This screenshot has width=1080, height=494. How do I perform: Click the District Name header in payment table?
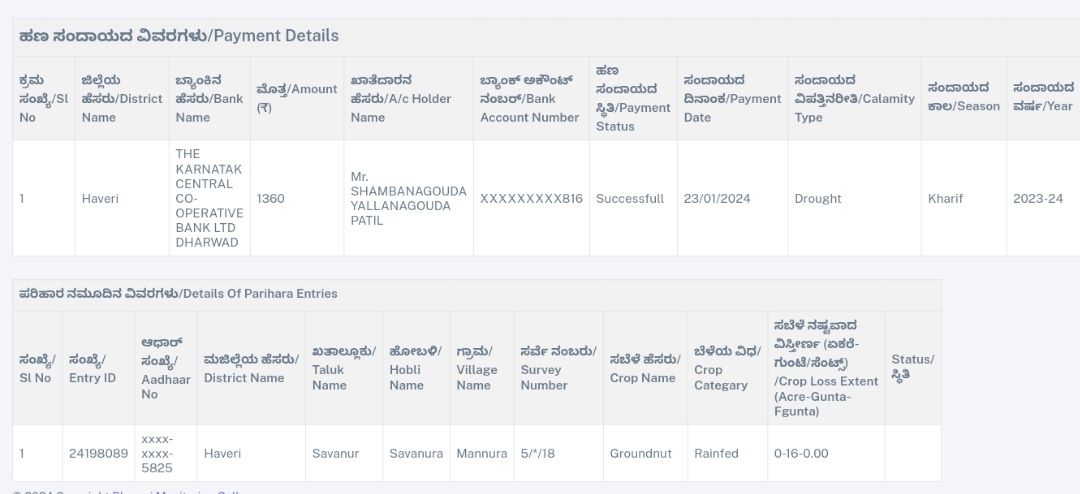(x=122, y=99)
